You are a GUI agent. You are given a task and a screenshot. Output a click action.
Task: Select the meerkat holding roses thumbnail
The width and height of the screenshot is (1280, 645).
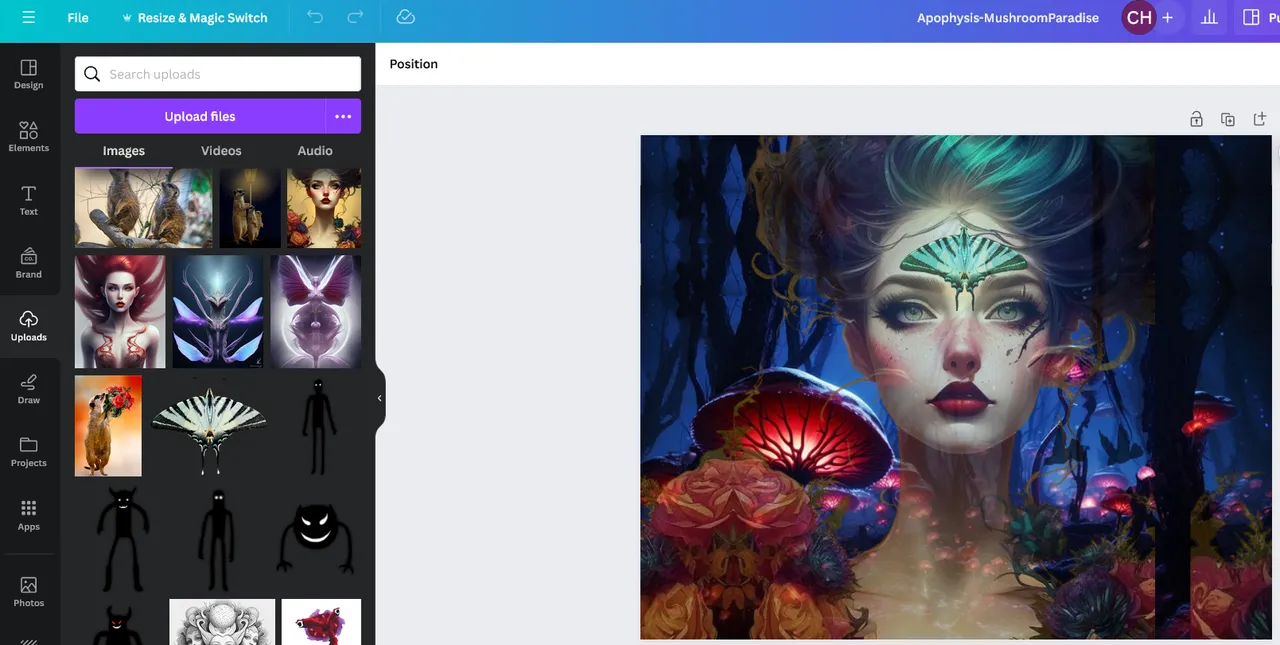(x=108, y=426)
